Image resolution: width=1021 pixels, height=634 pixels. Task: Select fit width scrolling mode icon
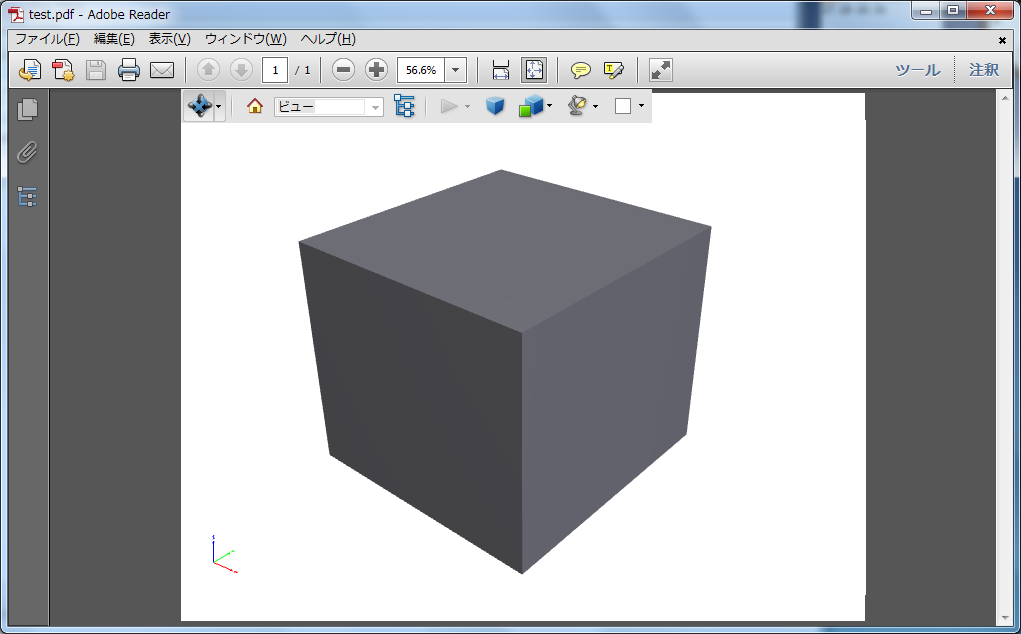pos(501,70)
